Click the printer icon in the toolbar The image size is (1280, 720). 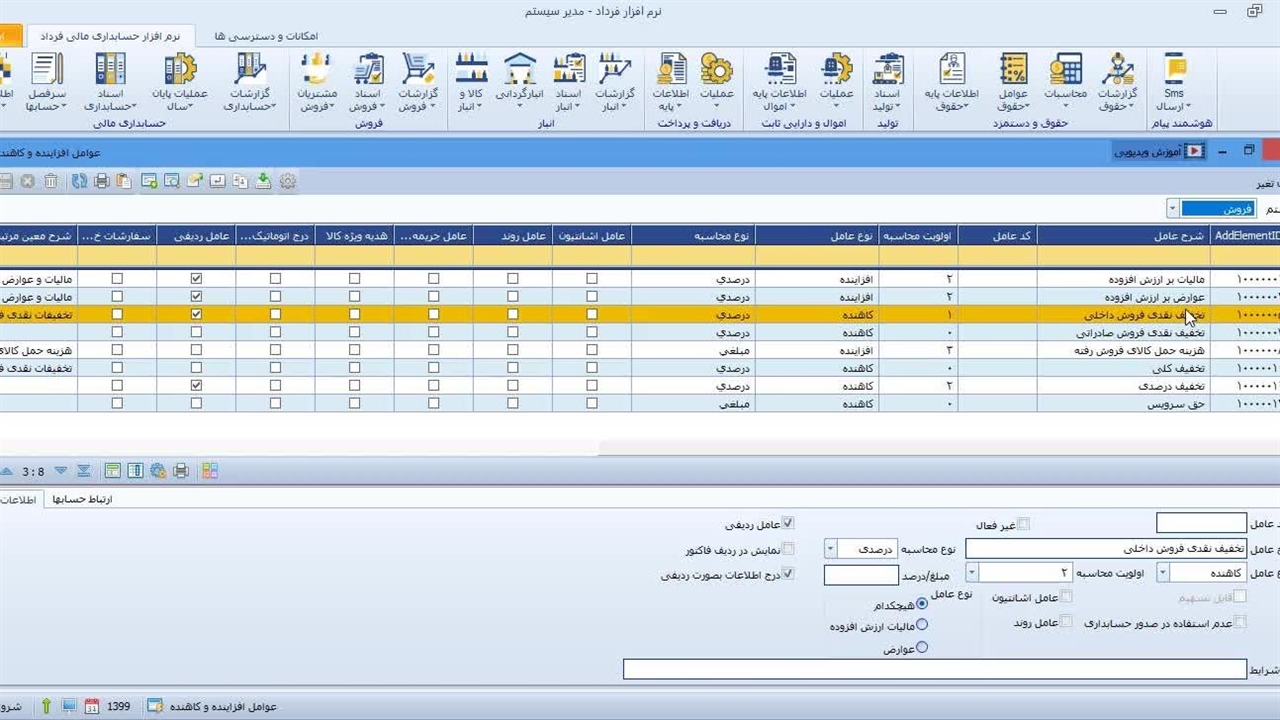click(101, 181)
